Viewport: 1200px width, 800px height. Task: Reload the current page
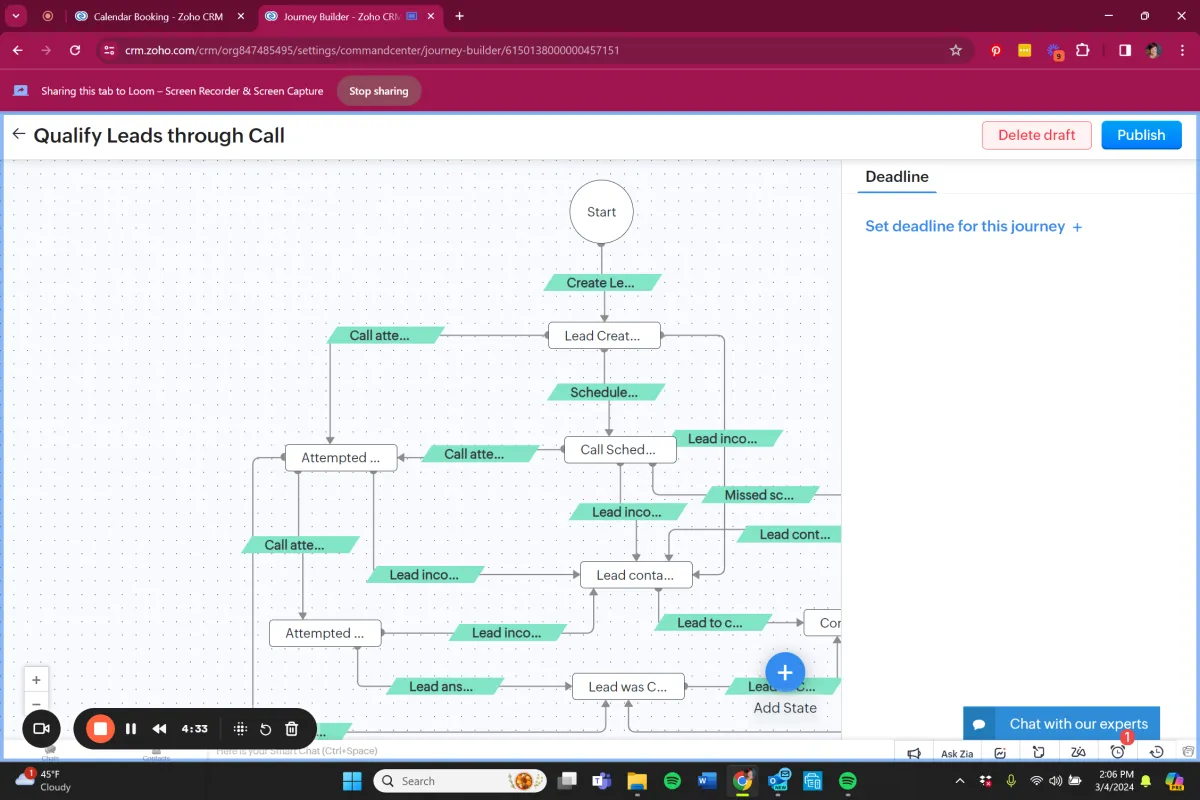tap(75, 50)
